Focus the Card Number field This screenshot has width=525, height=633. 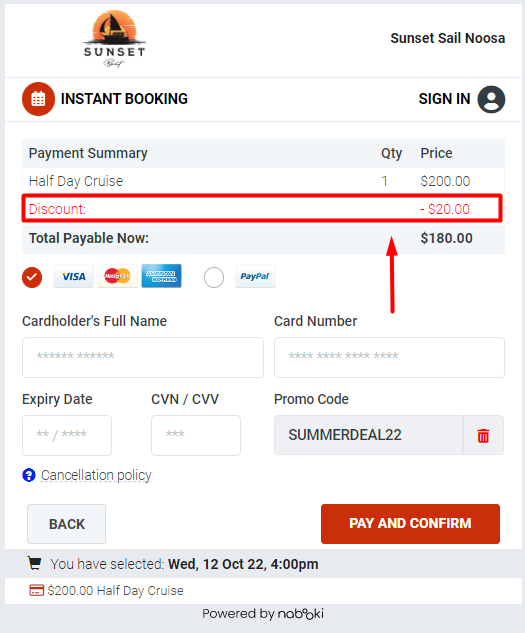(389, 358)
